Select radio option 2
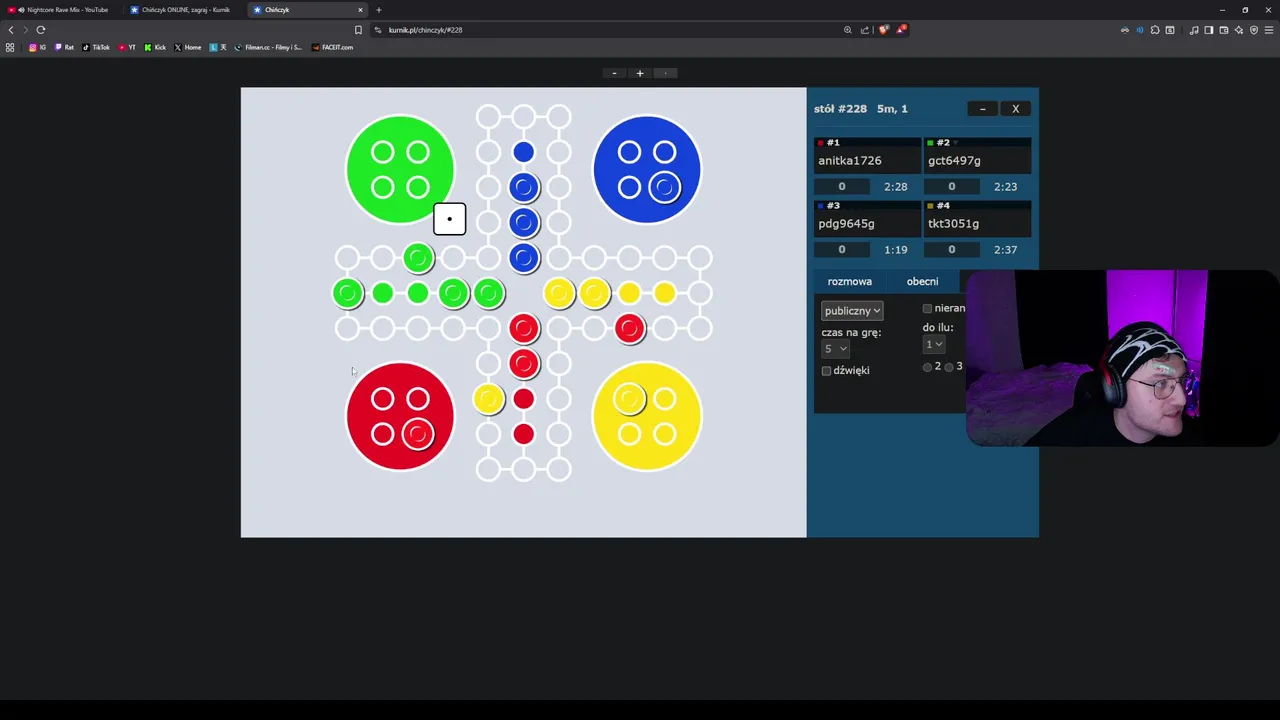The image size is (1280, 720). 927,367
